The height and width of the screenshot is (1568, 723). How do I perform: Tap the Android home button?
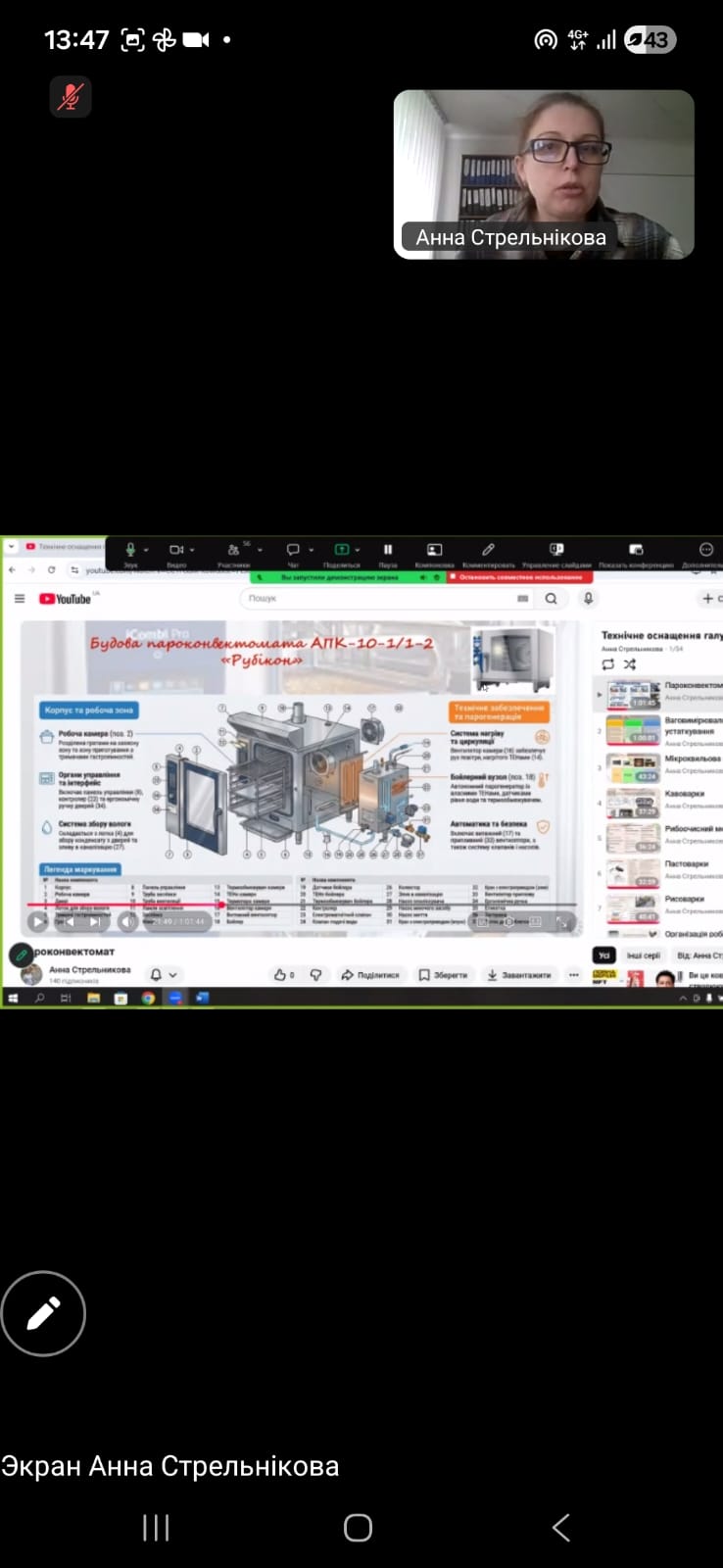click(358, 1527)
